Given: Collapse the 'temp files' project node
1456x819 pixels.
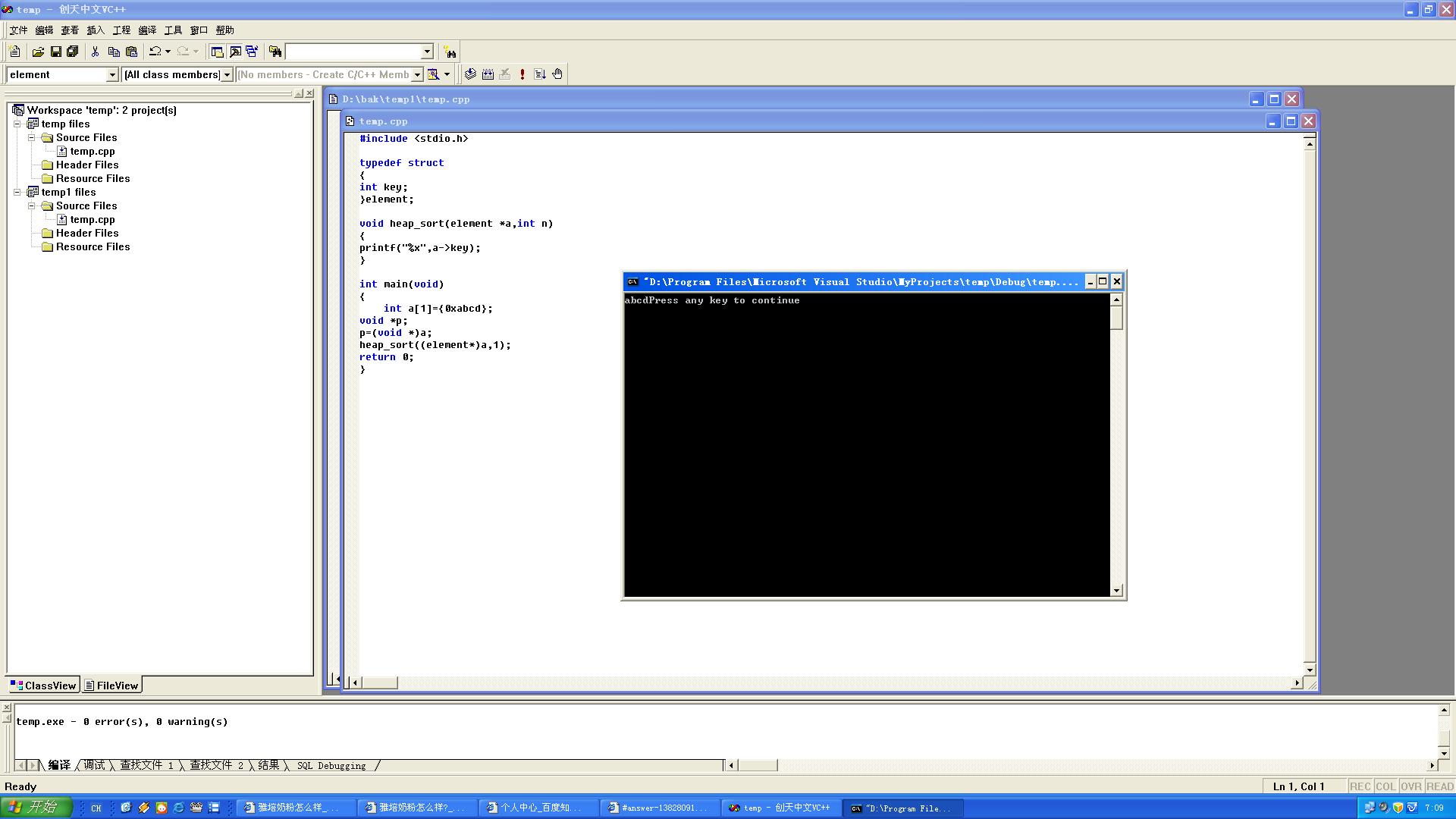Looking at the screenshot, I should pos(17,124).
